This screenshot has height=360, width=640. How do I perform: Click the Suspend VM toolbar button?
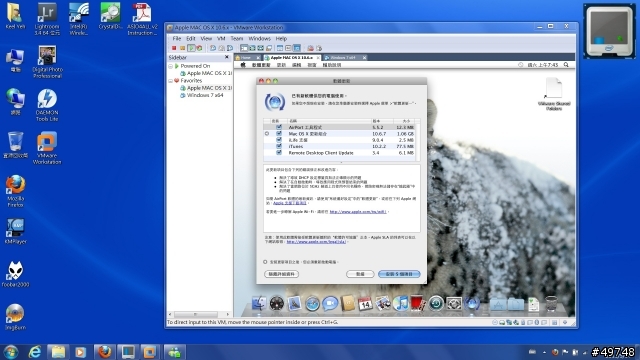182,48
